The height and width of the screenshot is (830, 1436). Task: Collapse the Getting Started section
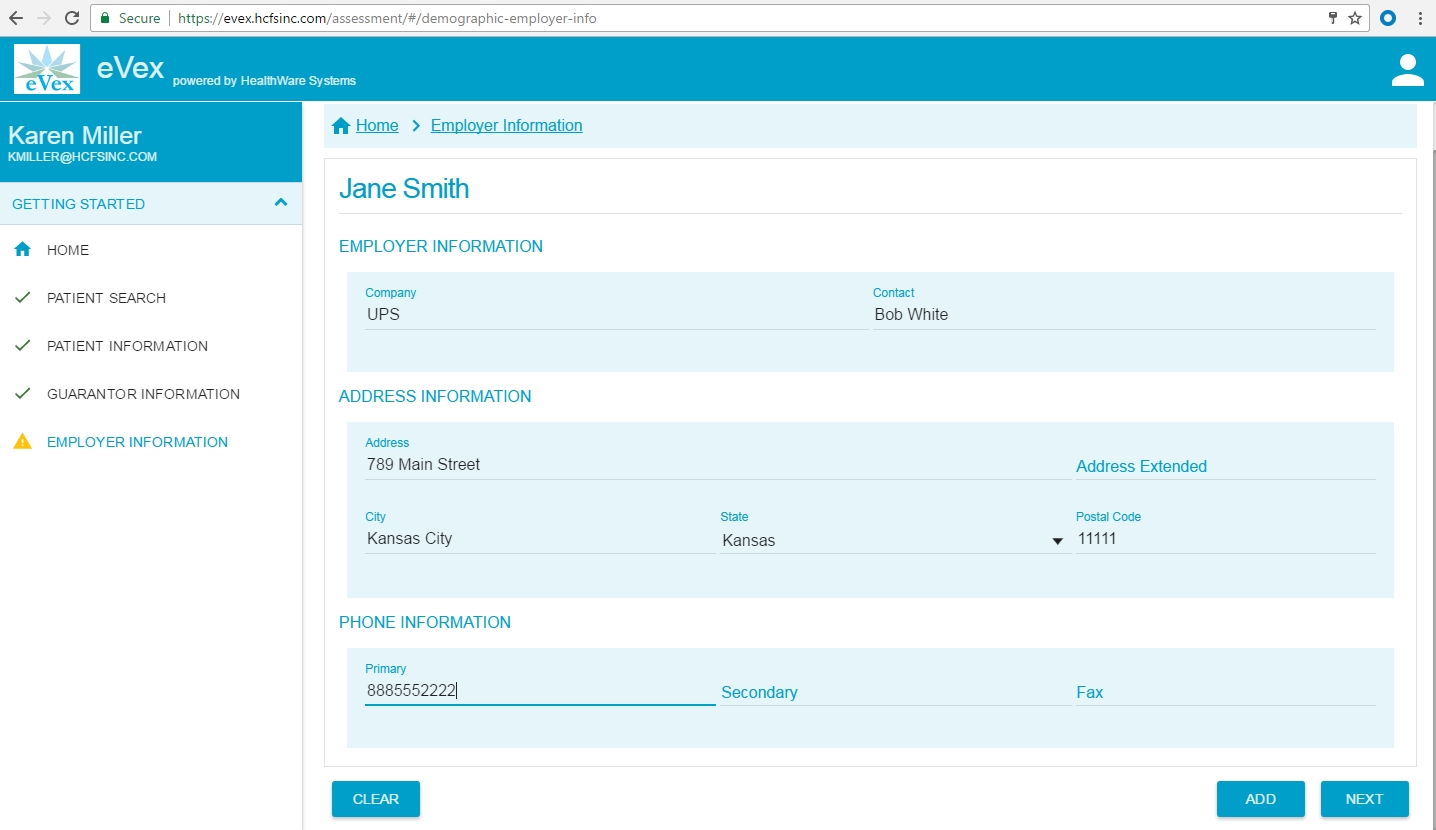tap(281, 203)
